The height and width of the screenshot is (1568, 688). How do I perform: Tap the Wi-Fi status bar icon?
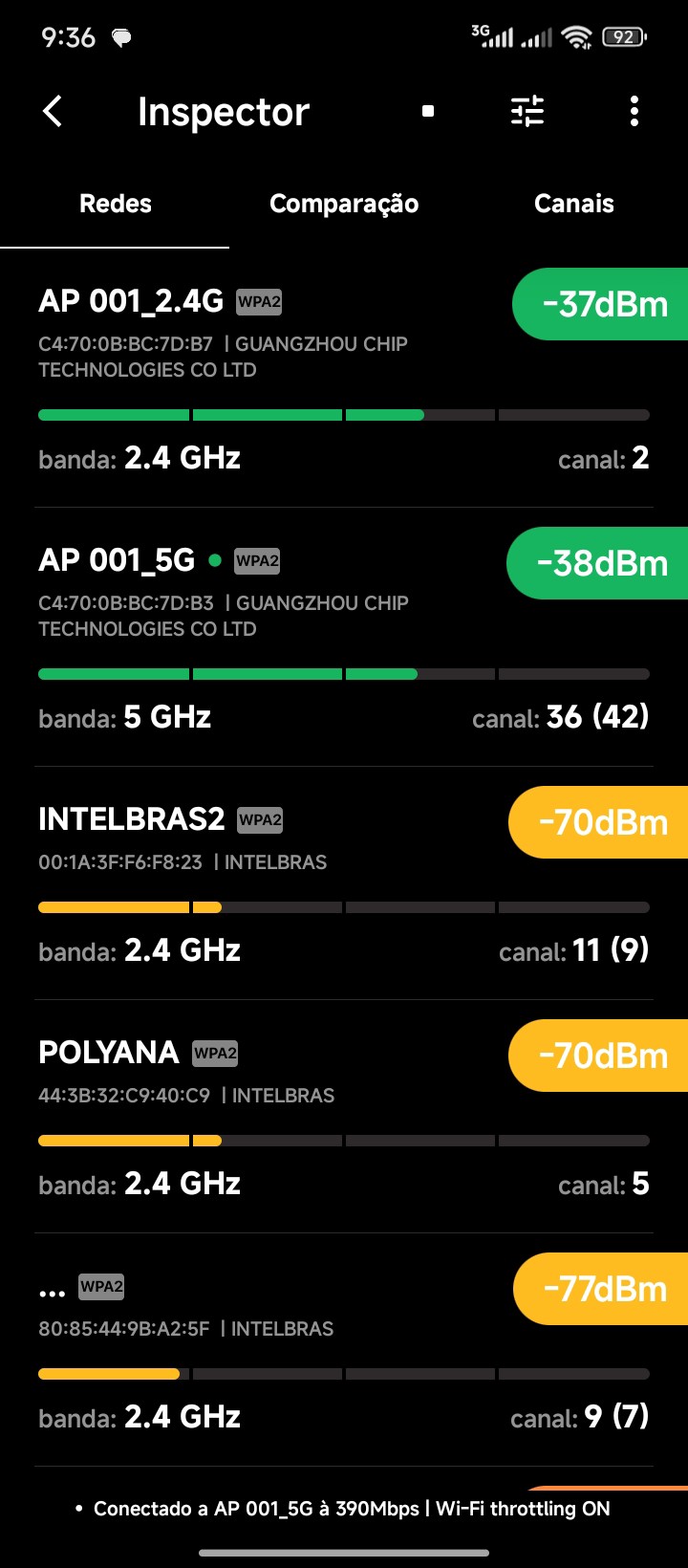577,37
